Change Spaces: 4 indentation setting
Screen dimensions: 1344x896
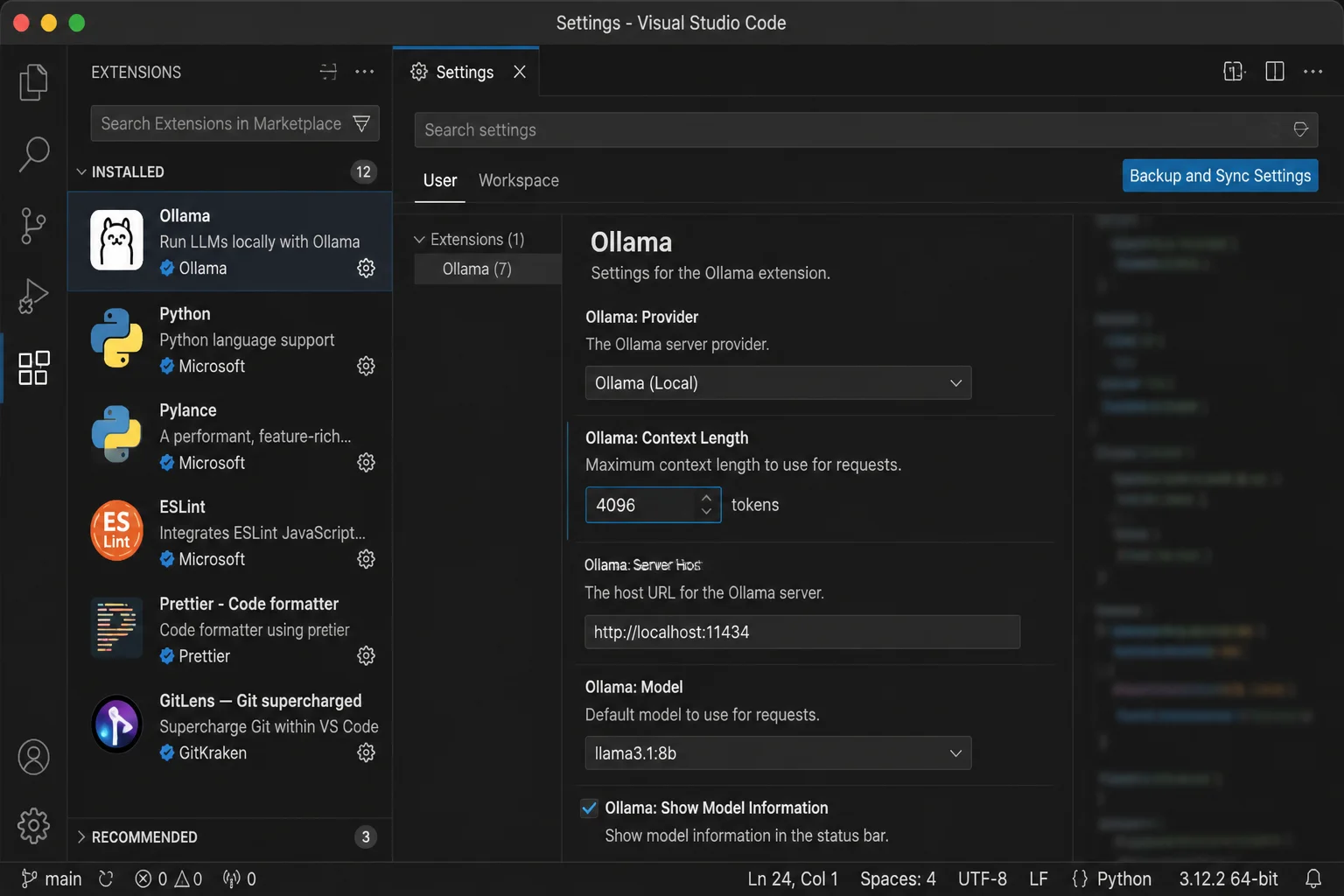[898, 878]
